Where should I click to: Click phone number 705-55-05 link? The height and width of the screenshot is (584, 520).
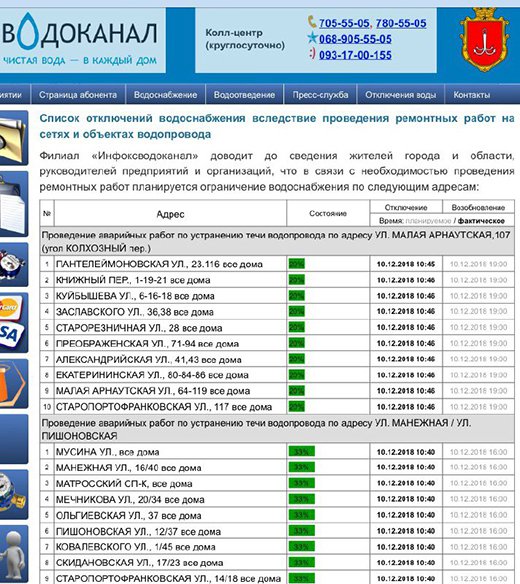[x=344, y=23]
